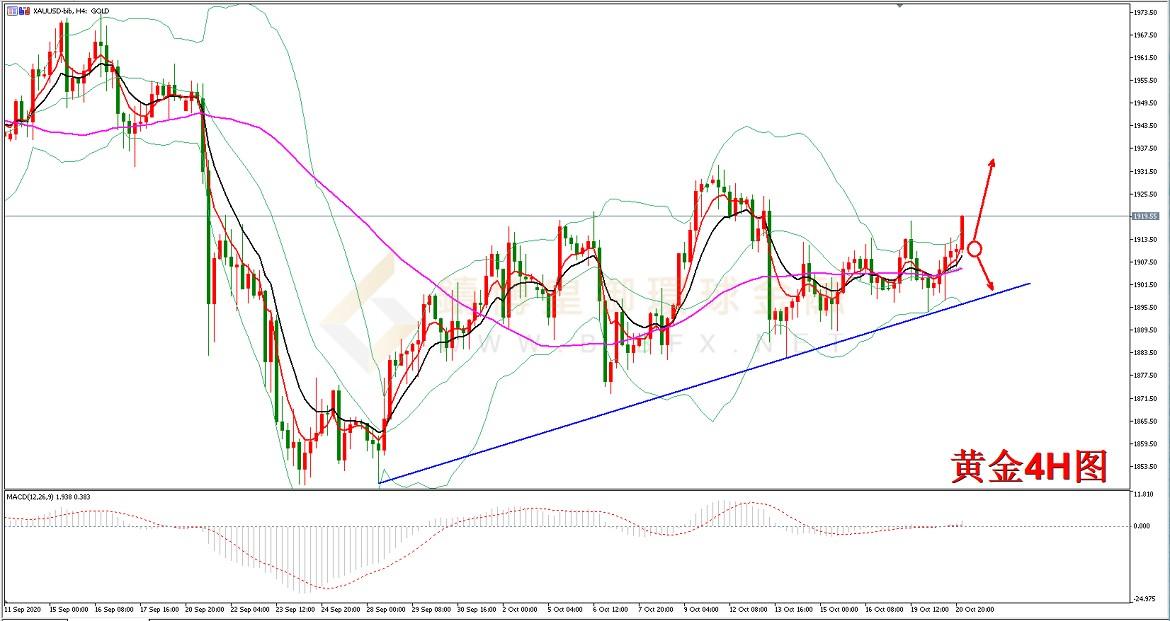This screenshot has height=621, width=1170.
Task: Click the current price tag 1919.55
Action: tap(1145, 216)
